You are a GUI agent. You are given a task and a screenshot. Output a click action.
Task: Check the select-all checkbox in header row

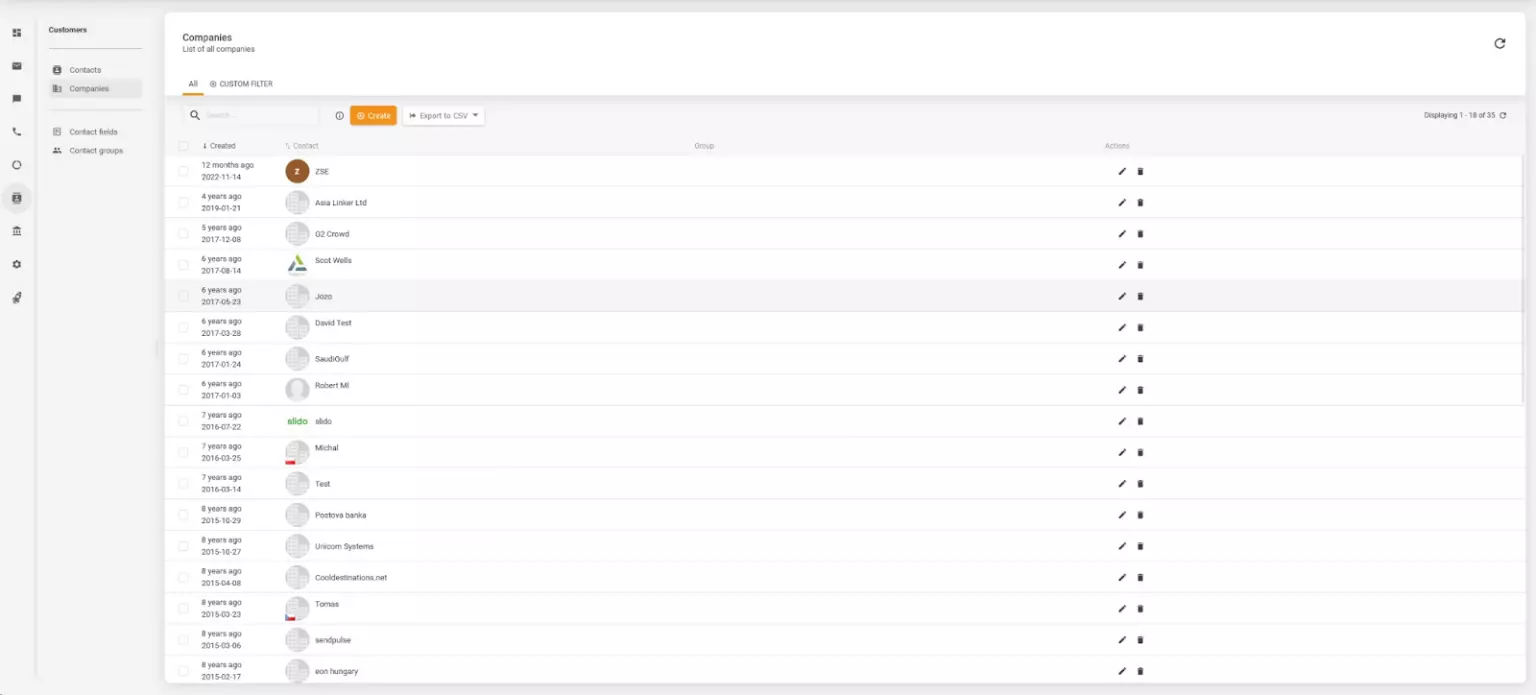click(184, 145)
